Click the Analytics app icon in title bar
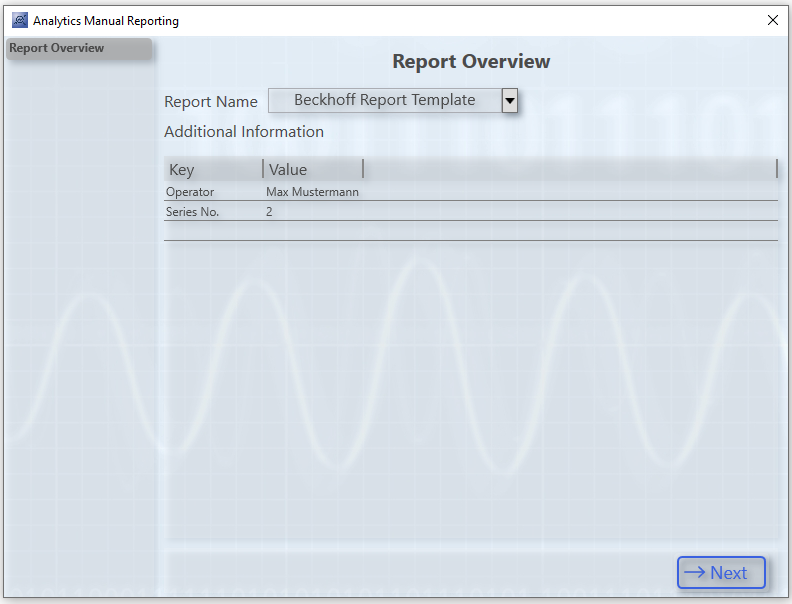This screenshot has height=604, width=792. pyautogui.click(x=20, y=20)
